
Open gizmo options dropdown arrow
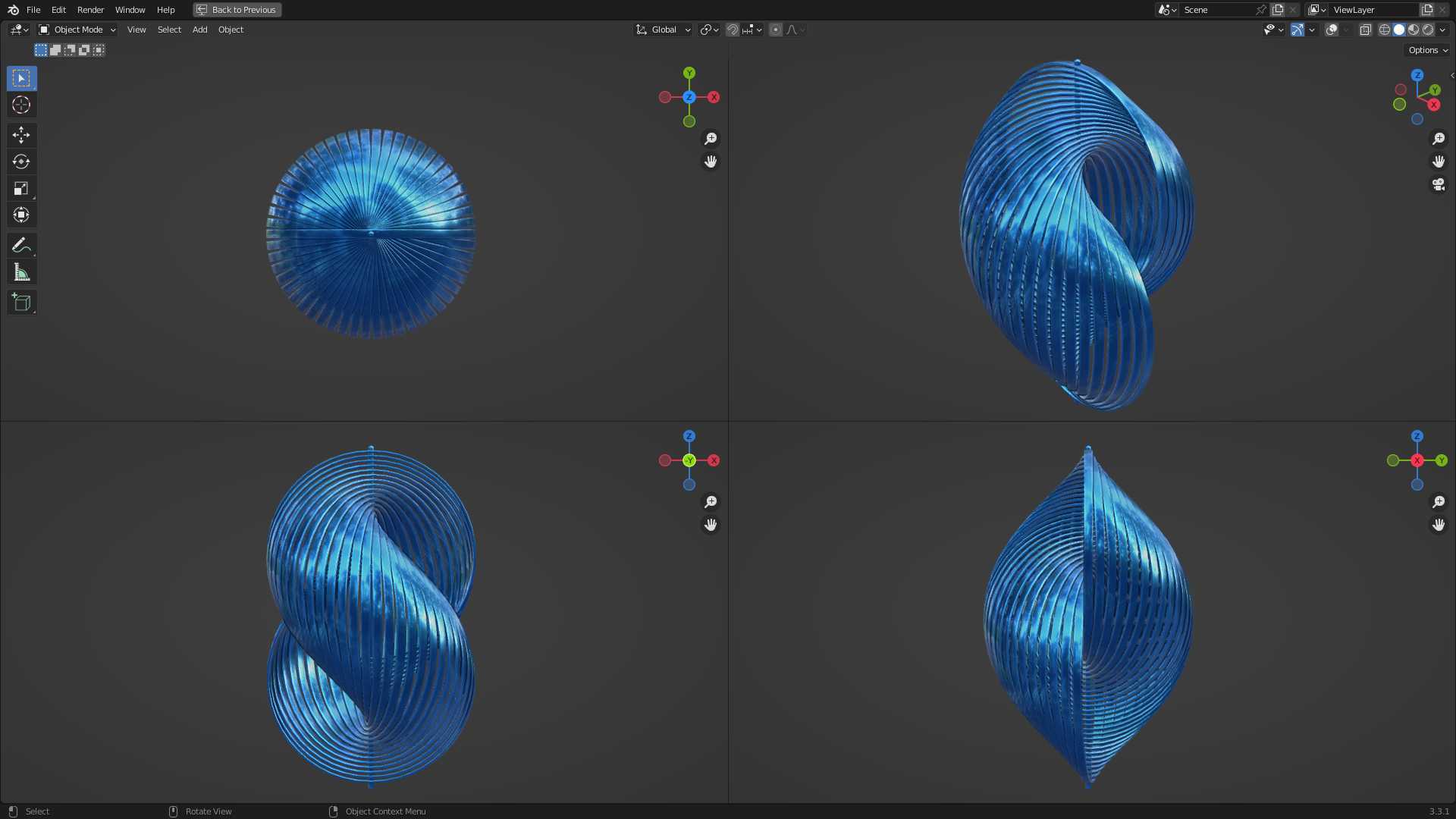[1312, 30]
